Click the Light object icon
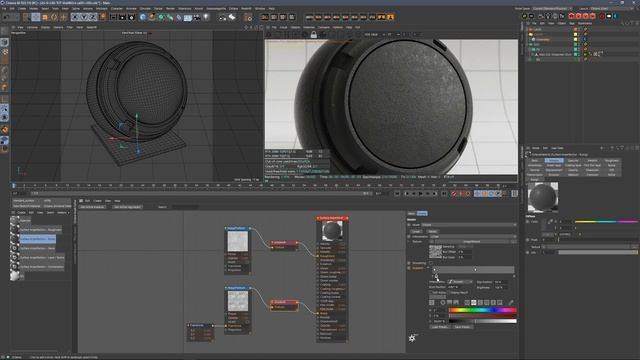 click(x=206, y=17)
